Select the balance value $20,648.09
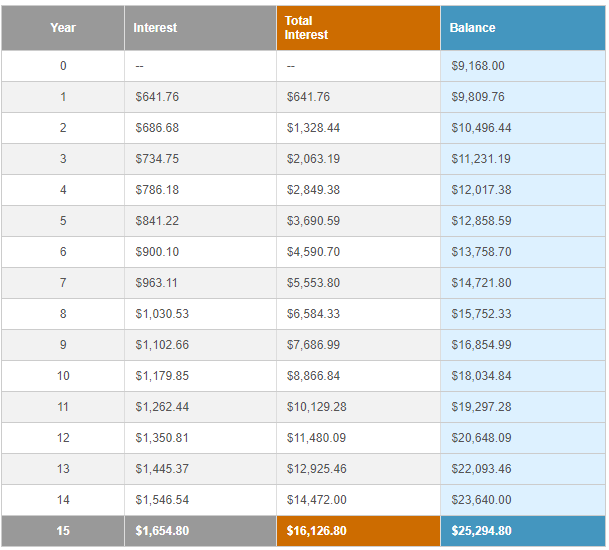The height and width of the screenshot is (550, 609). [482, 438]
